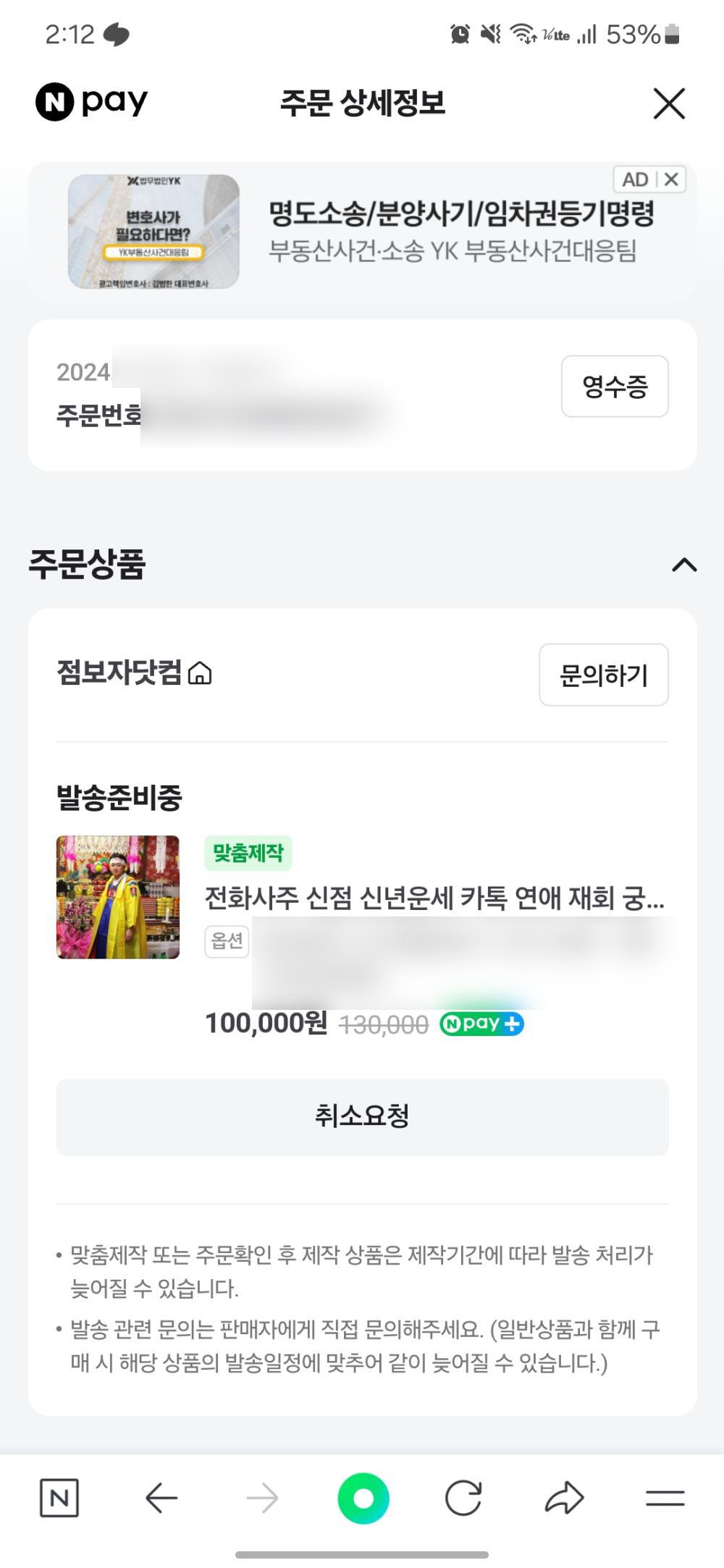The image size is (724, 1568).
Task: Close the order details page
Action: [668, 104]
